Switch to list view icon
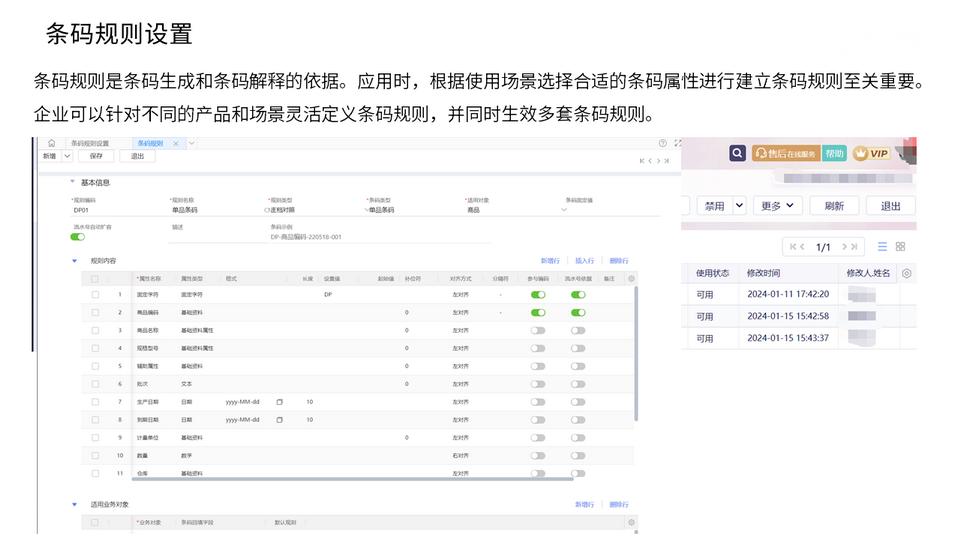This screenshot has width=960, height=540. point(882,246)
